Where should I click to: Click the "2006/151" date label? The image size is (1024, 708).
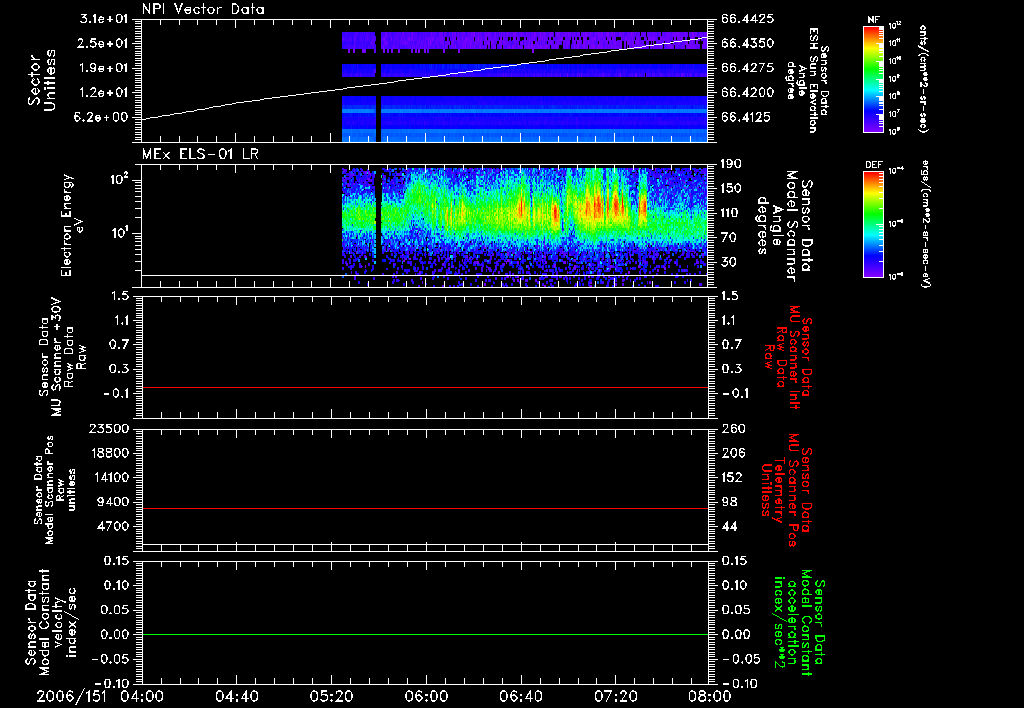pyautogui.click(x=71, y=696)
